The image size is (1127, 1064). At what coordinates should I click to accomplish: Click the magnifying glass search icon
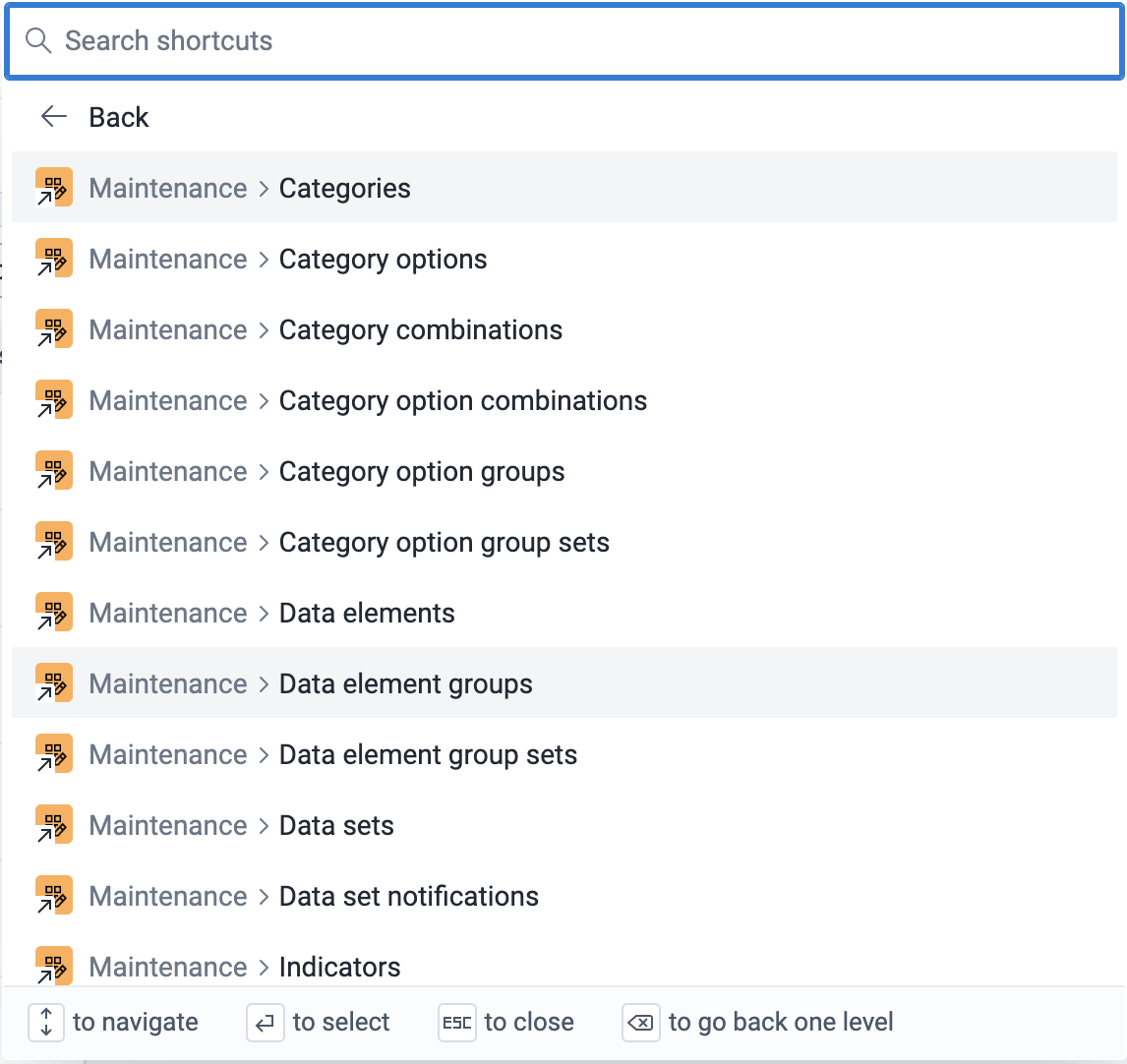click(38, 41)
